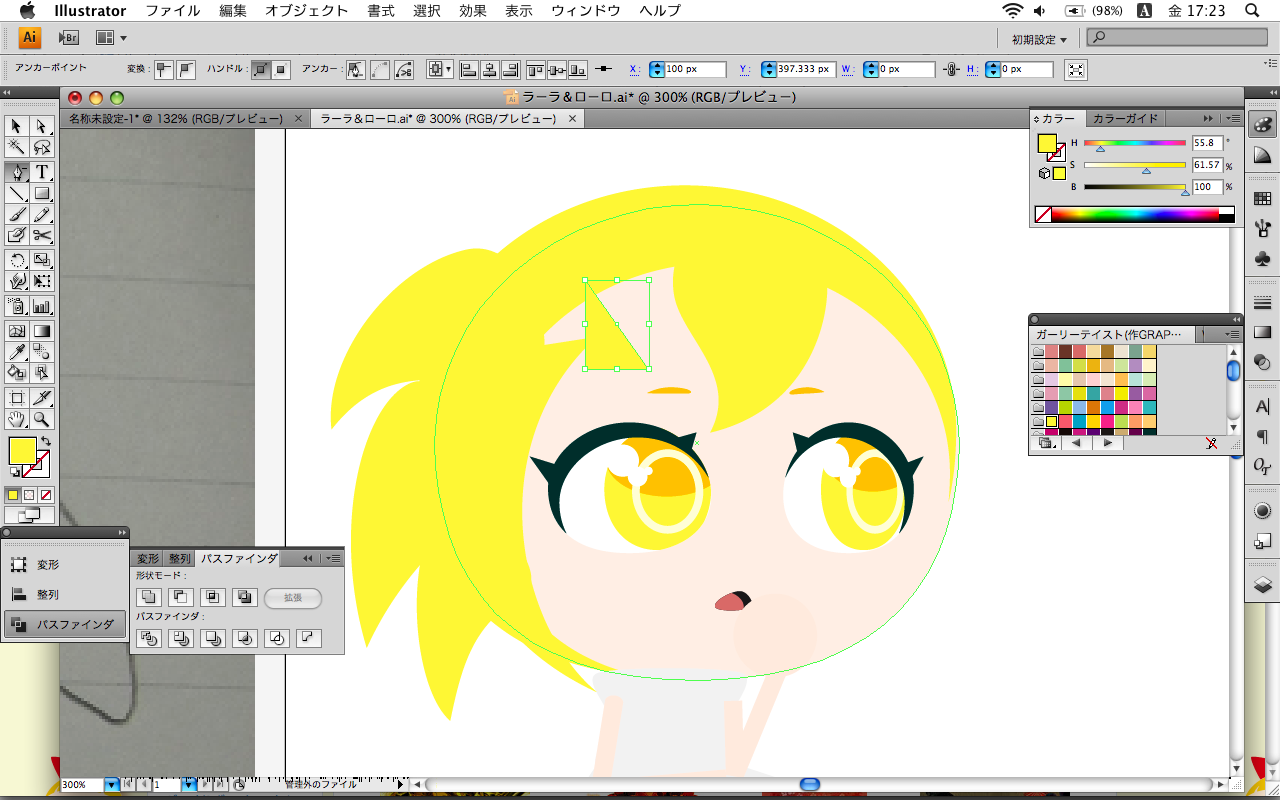Viewport: 1280px width, 800px height.
Task: Enable Color fill mode below the swatches
Action: (13, 495)
